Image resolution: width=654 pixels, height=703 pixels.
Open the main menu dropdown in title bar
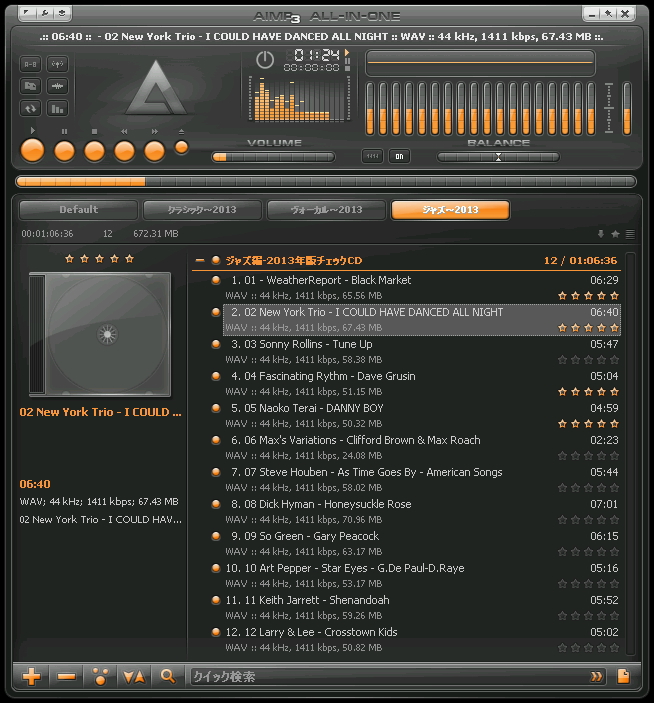pos(27,13)
